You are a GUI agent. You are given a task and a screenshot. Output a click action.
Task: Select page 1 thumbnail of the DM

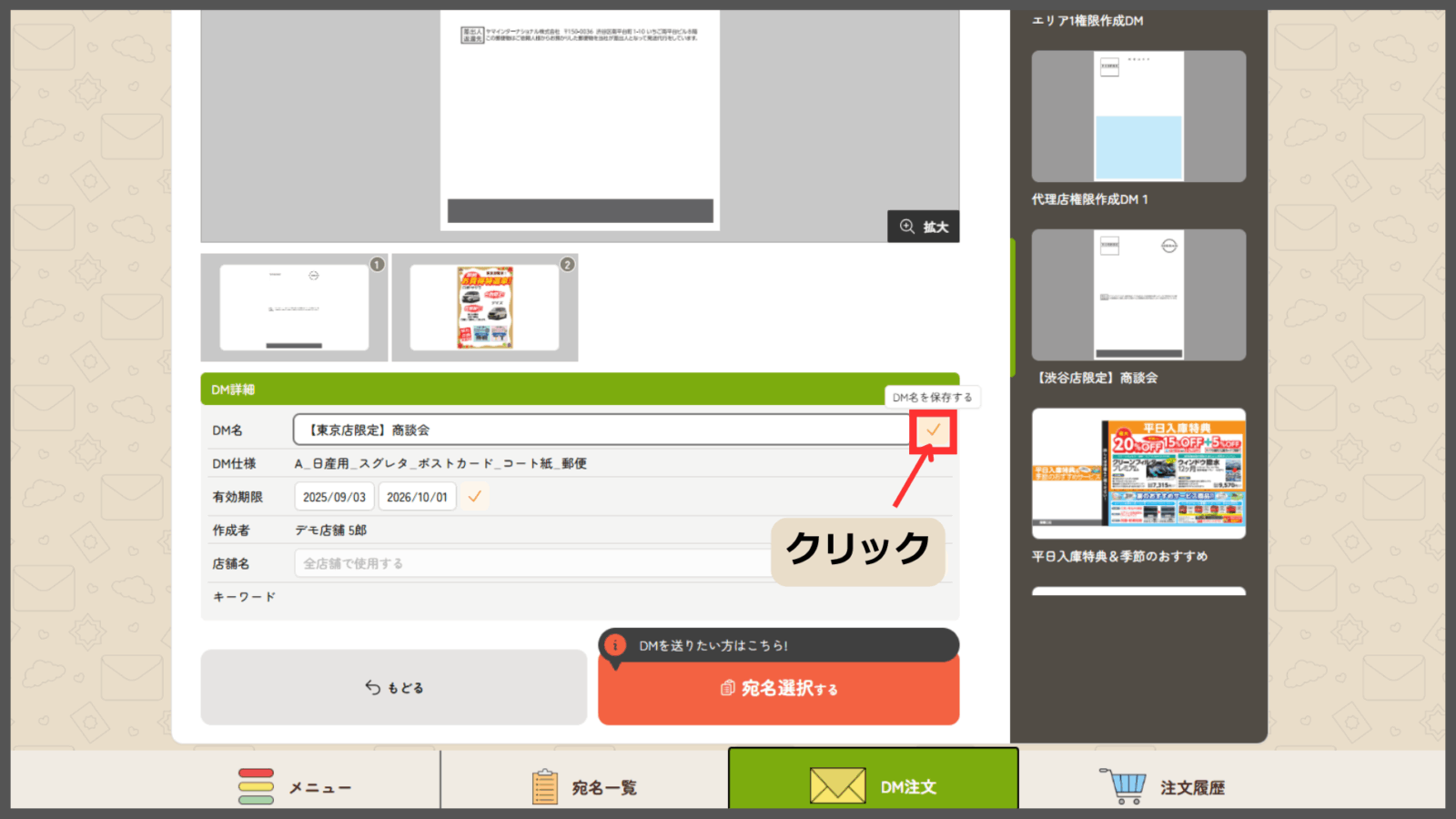[294, 308]
